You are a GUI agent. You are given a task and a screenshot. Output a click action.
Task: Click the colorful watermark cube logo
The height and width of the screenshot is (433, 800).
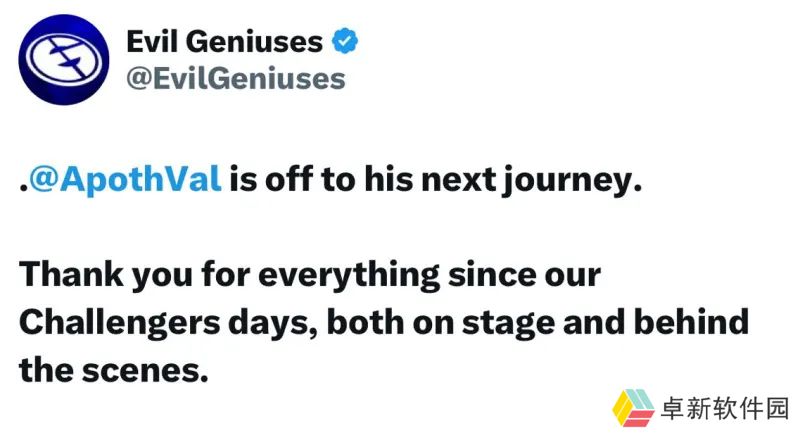pos(633,407)
